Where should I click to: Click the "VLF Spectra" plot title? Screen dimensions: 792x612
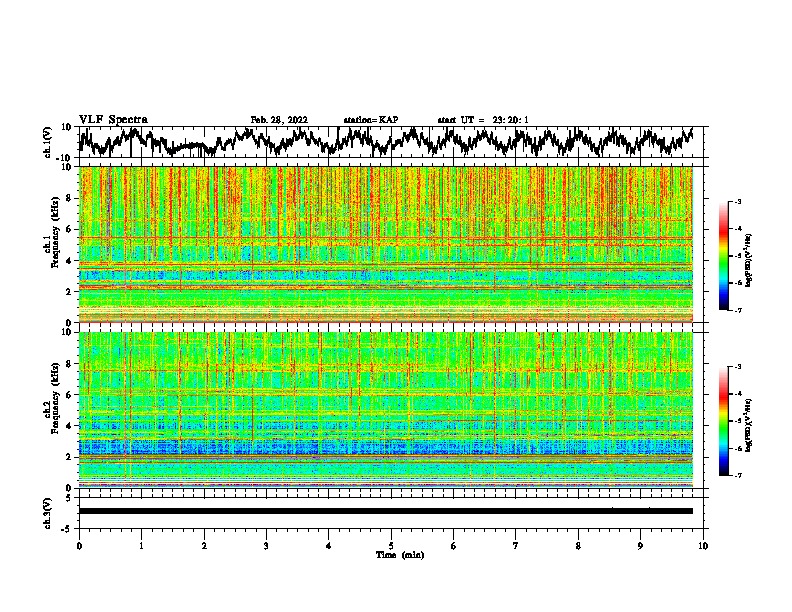pos(113,120)
